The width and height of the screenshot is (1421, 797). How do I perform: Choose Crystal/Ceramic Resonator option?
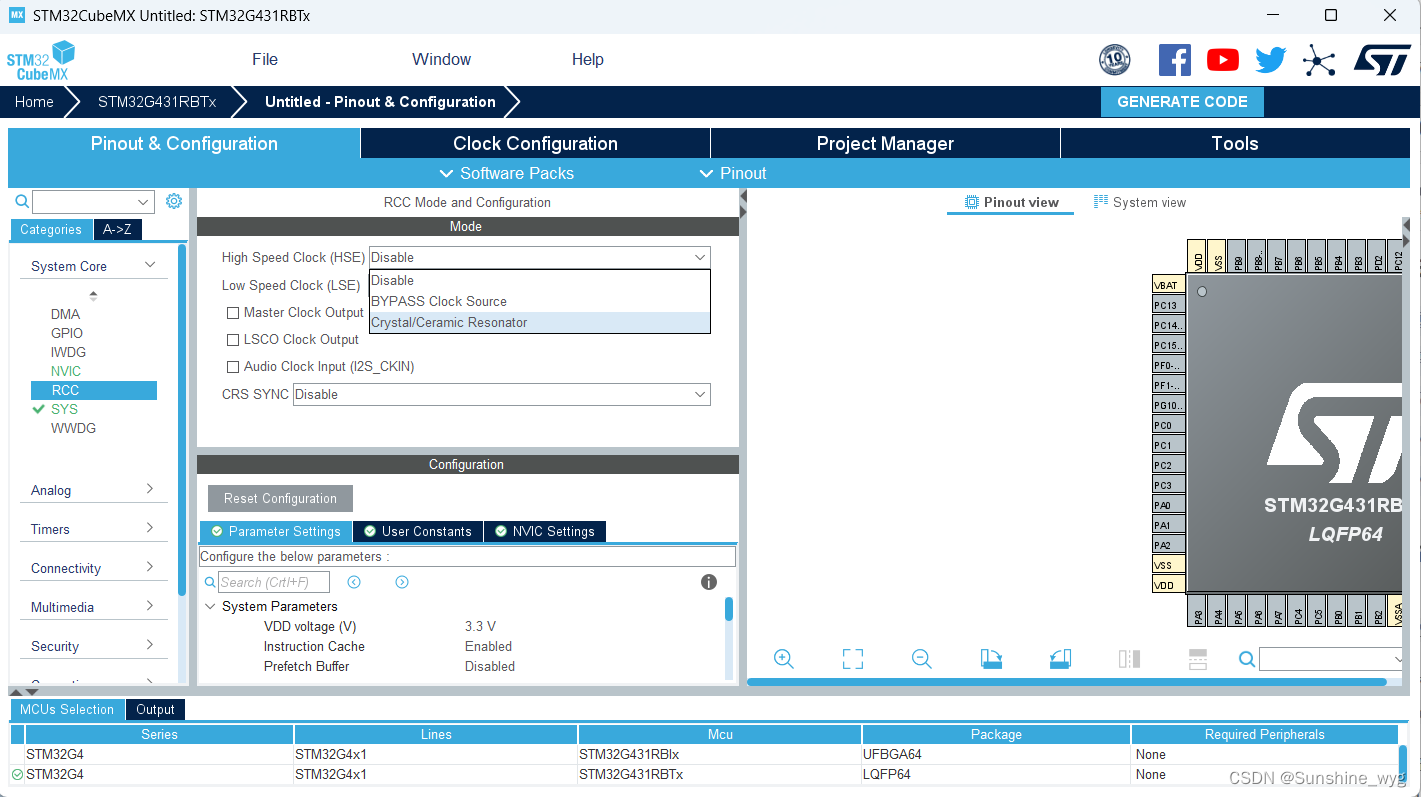(540, 322)
